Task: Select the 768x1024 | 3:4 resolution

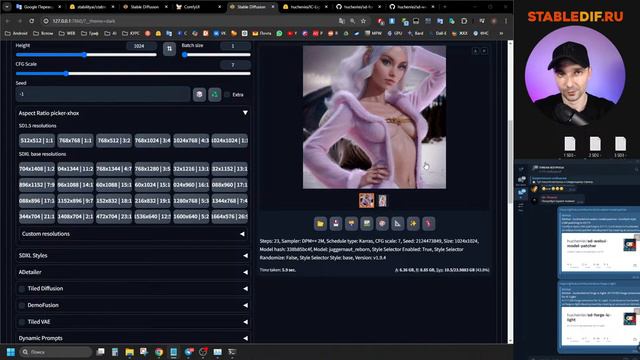Action: click(153, 140)
